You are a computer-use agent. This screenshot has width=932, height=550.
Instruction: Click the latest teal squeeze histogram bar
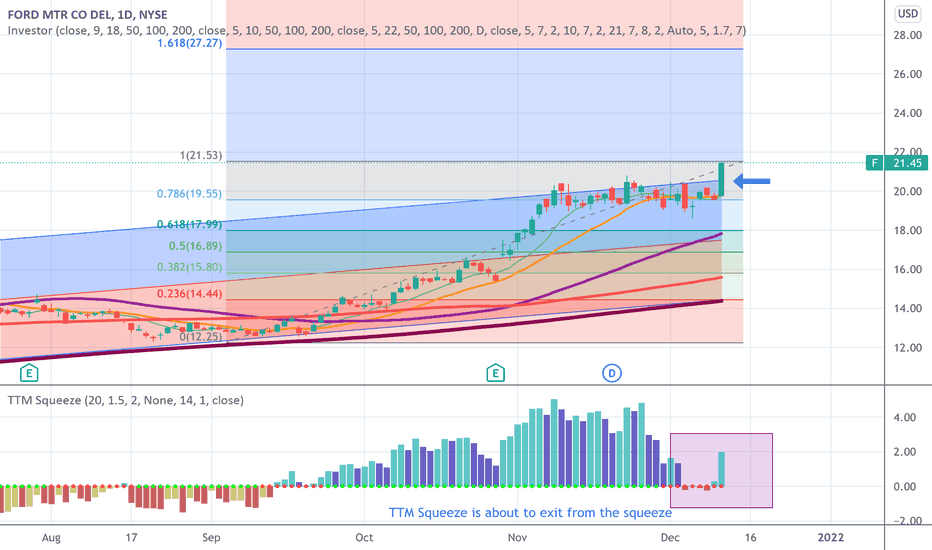tap(722, 469)
